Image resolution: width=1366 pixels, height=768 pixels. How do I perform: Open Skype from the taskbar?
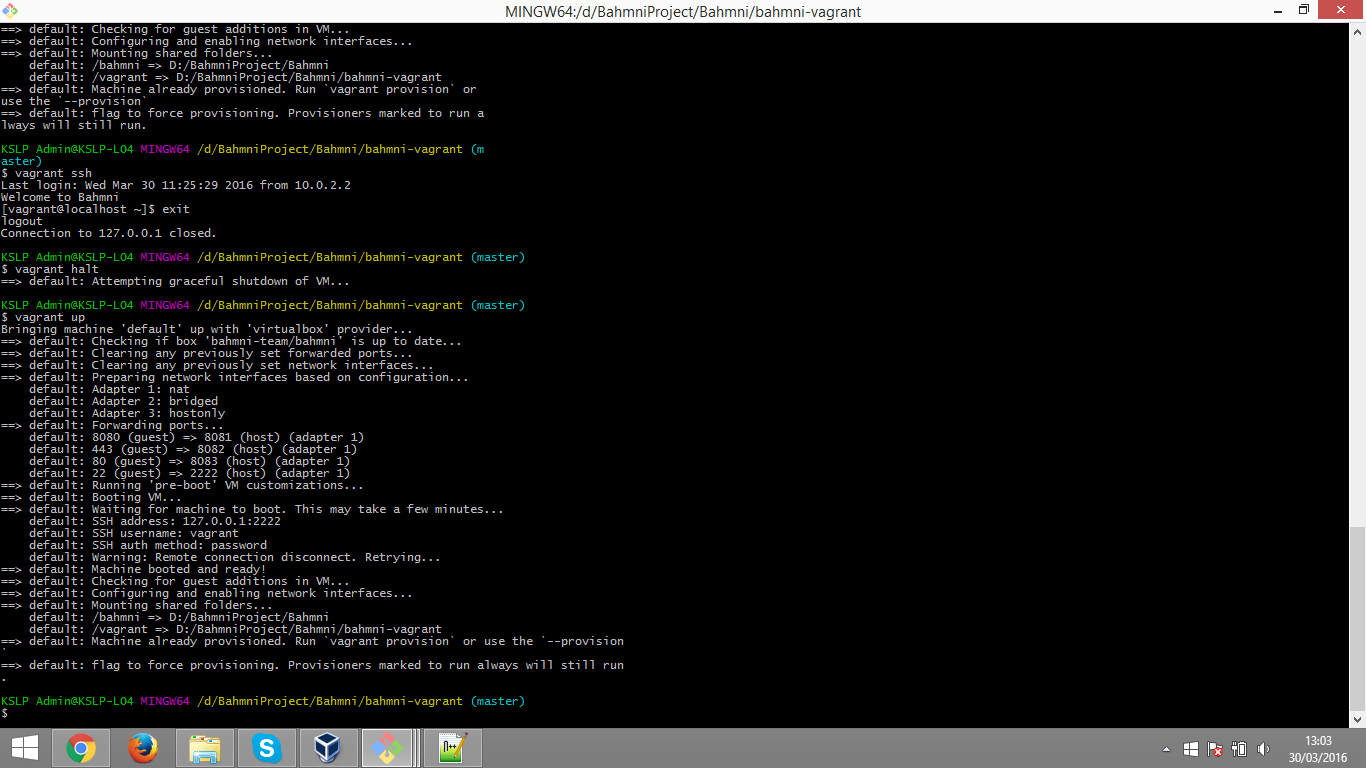click(267, 748)
